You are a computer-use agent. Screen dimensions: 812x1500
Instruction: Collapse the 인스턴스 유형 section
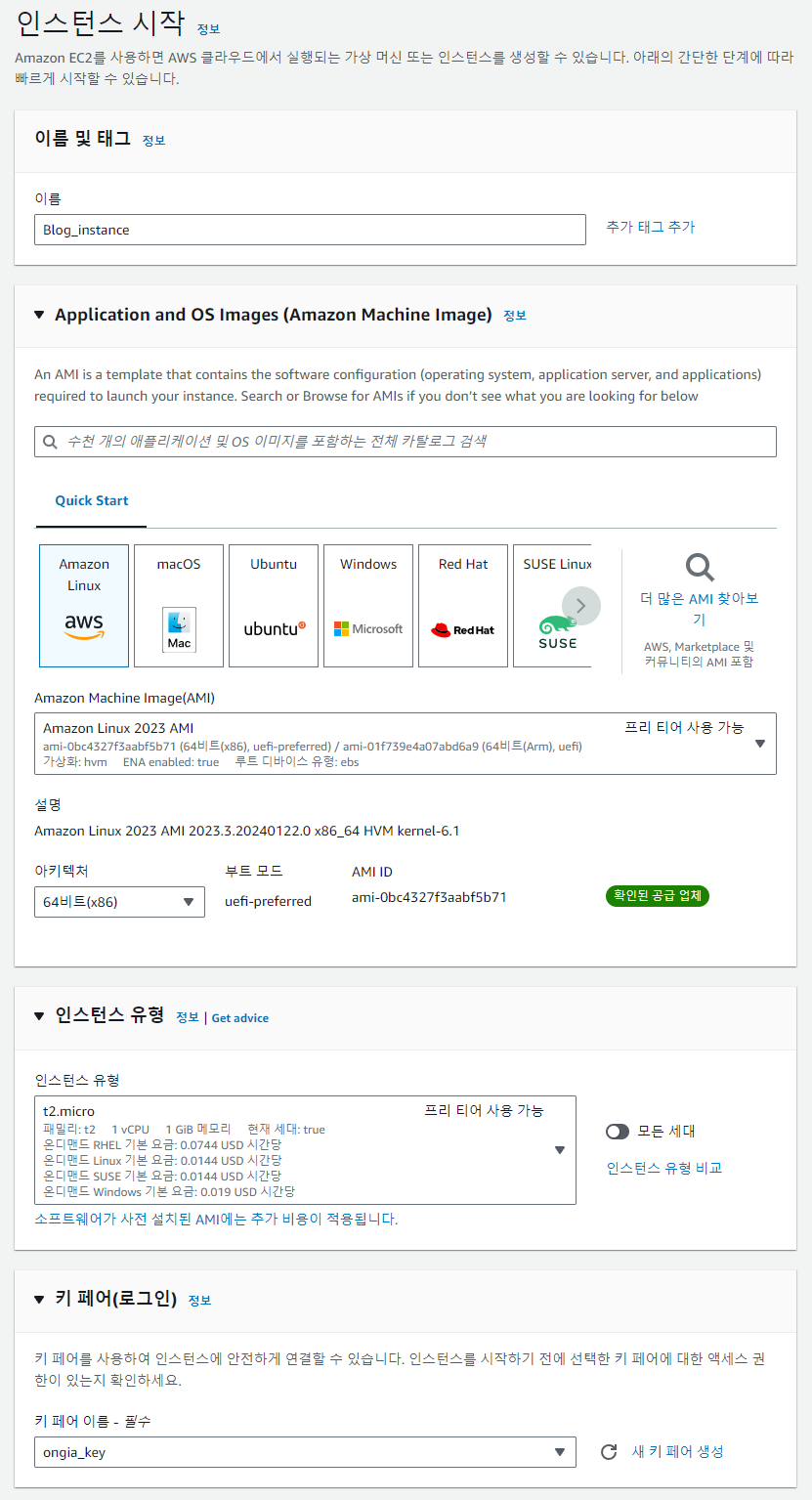[39, 1016]
